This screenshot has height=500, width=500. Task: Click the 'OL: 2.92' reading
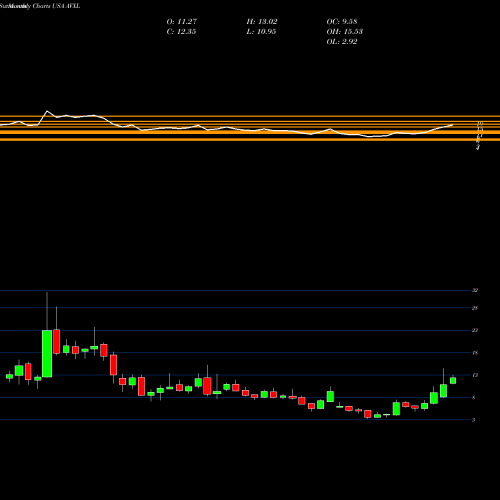[342, 42]
